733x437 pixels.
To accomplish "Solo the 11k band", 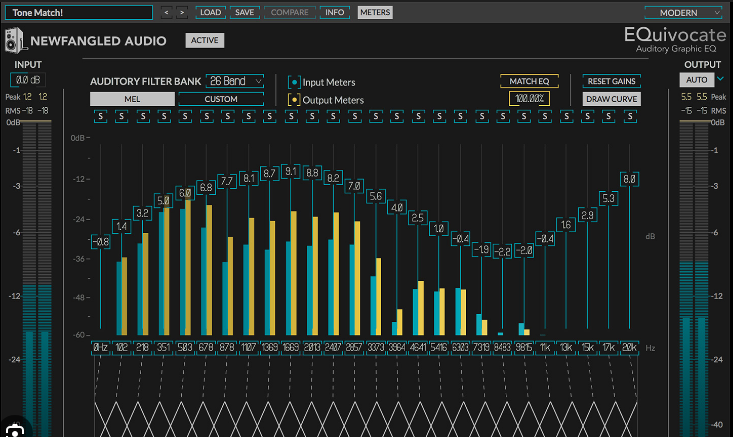I will click(x=545, y=116).
